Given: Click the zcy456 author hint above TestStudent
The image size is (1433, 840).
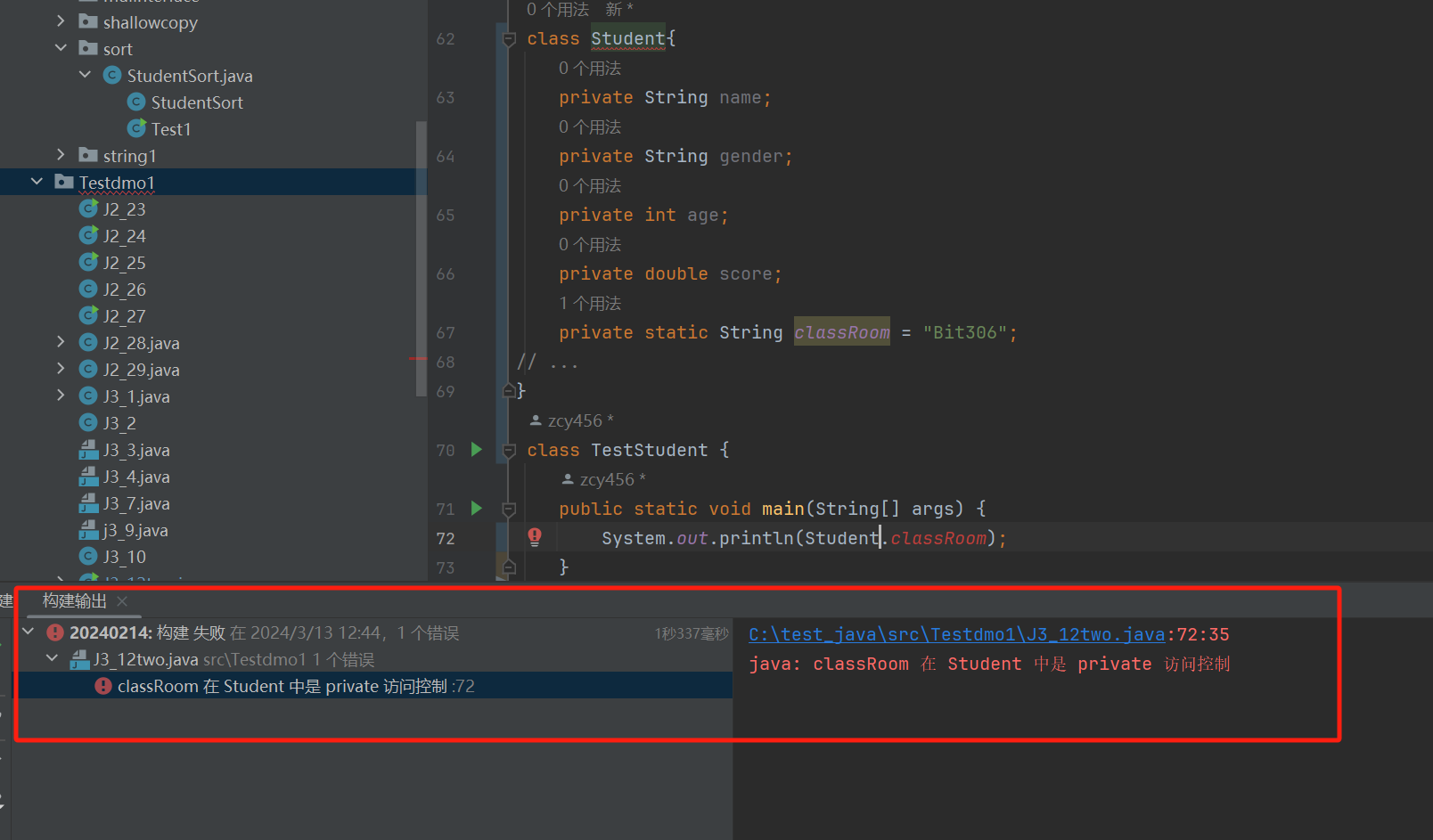Looking at the screenshot, I should coord(572,420).
